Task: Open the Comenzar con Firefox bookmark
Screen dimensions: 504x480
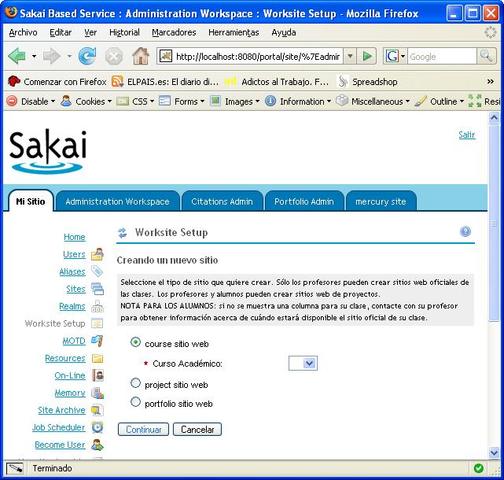Action: point(57,82)
